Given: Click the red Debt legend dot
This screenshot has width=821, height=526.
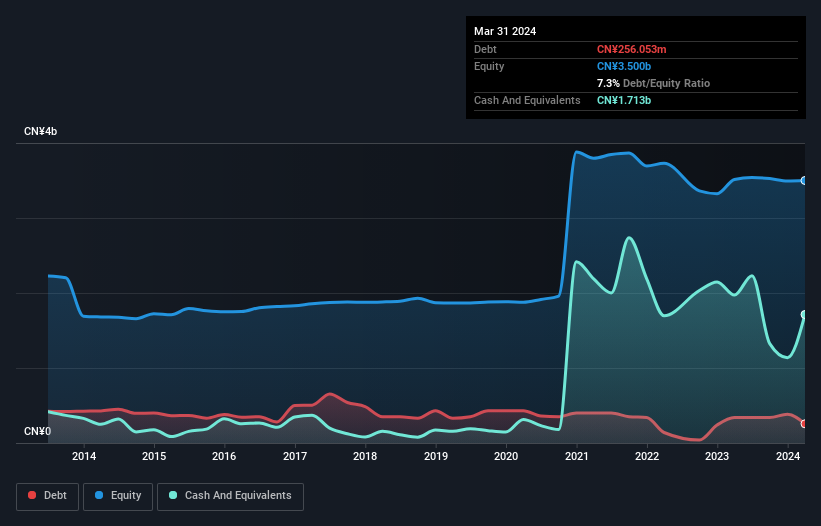Looking at the screenshot, I should (x=32, y=495).
